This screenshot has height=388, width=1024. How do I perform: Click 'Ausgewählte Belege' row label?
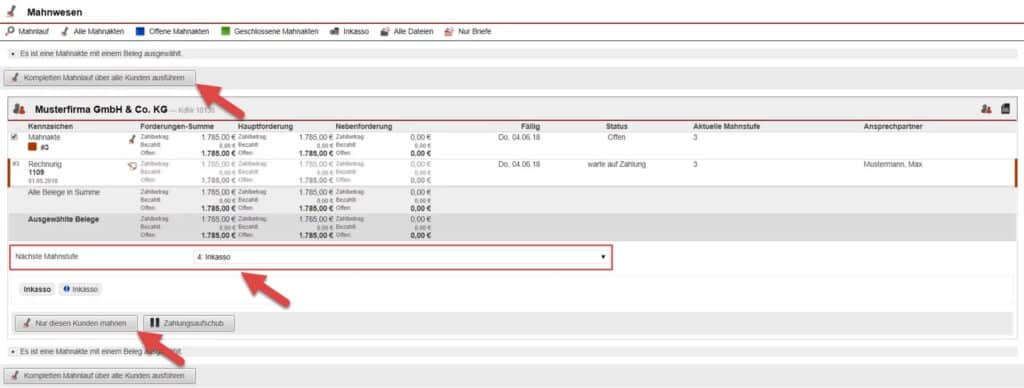point(63,219)
